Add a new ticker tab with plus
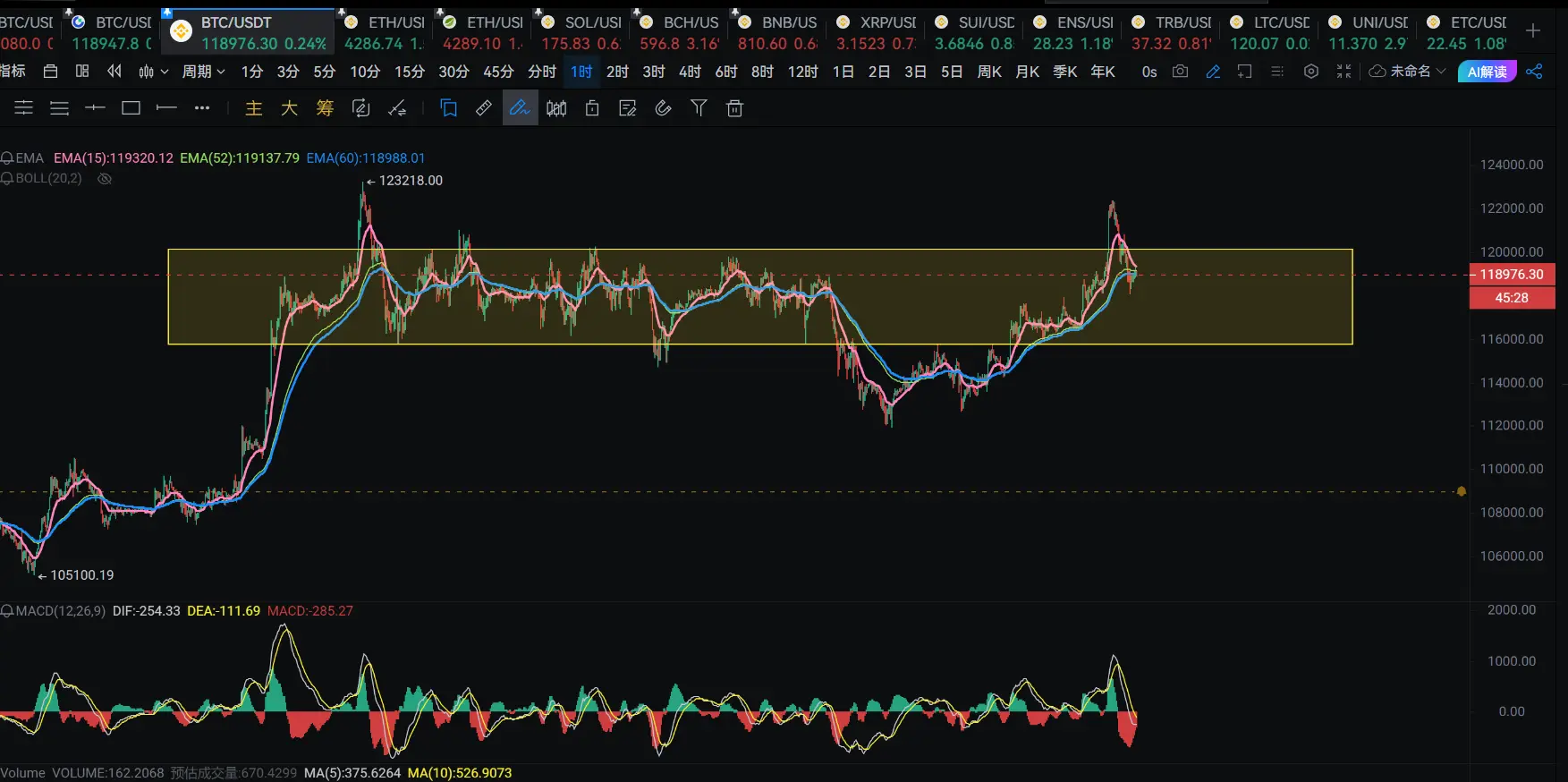This screenshot has height=782, width=1568. tap(1533, 30)
